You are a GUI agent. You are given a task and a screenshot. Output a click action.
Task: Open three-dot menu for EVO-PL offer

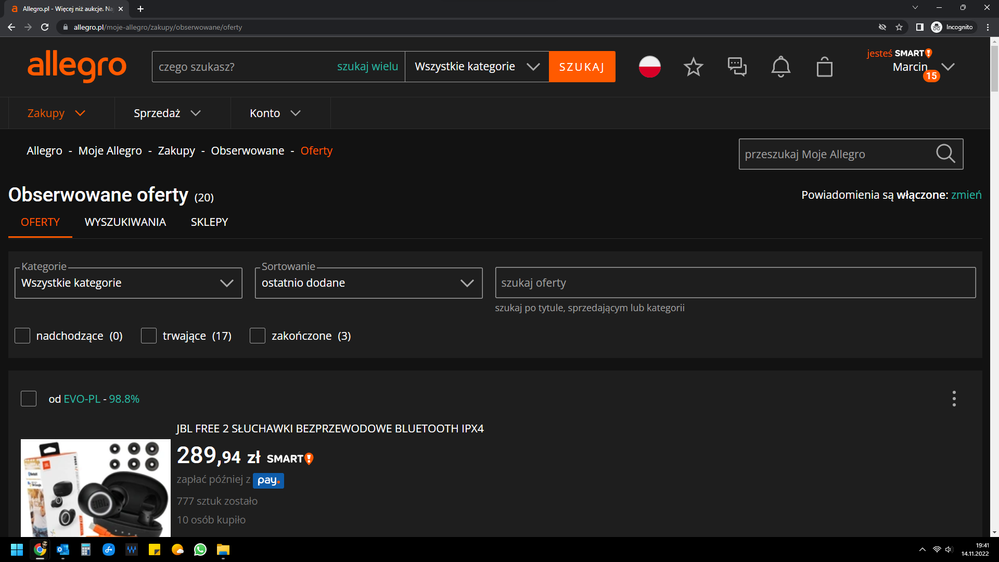coord(954,399)
